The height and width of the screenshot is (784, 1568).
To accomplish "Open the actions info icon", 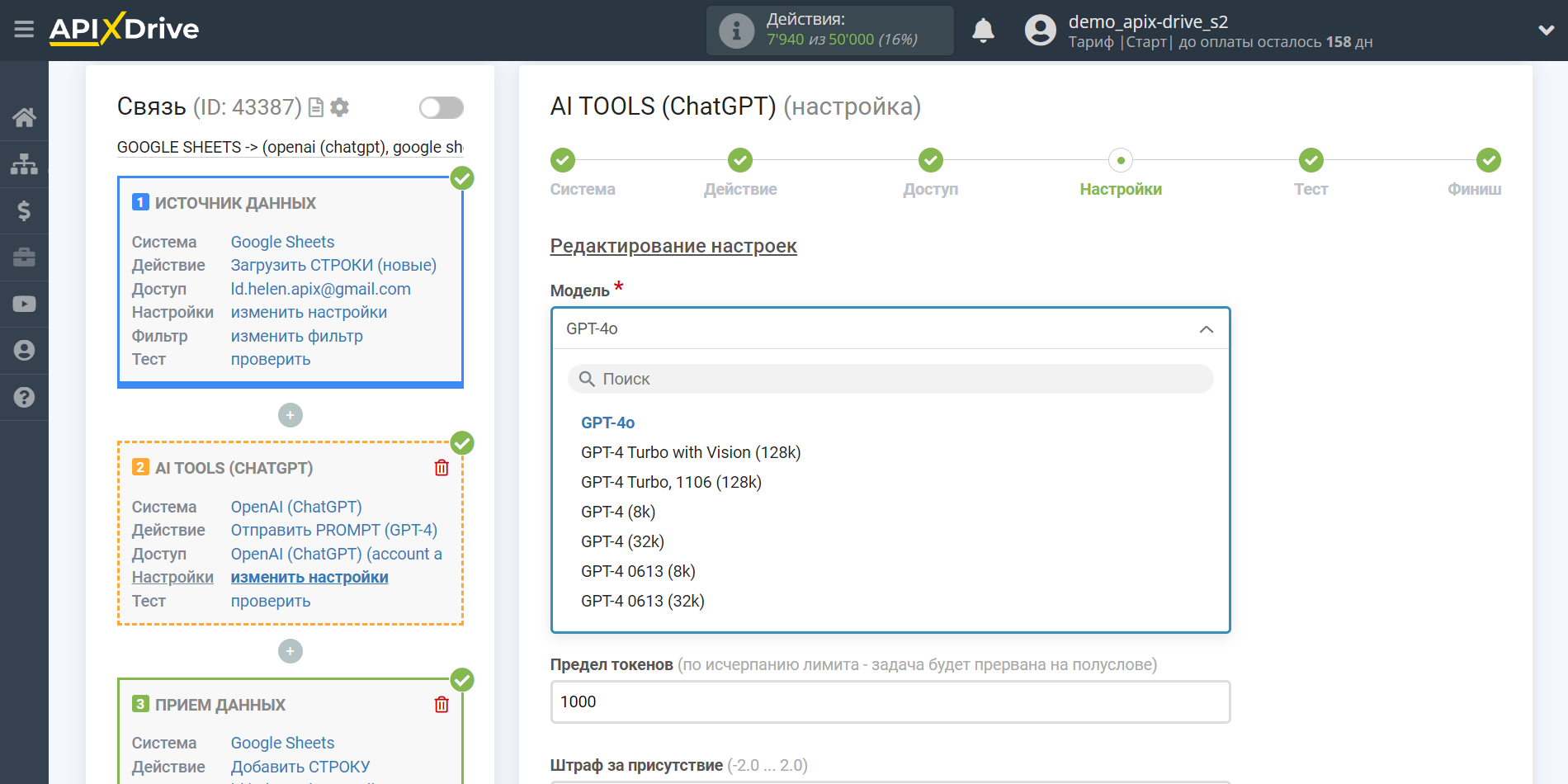I will 736,31.
